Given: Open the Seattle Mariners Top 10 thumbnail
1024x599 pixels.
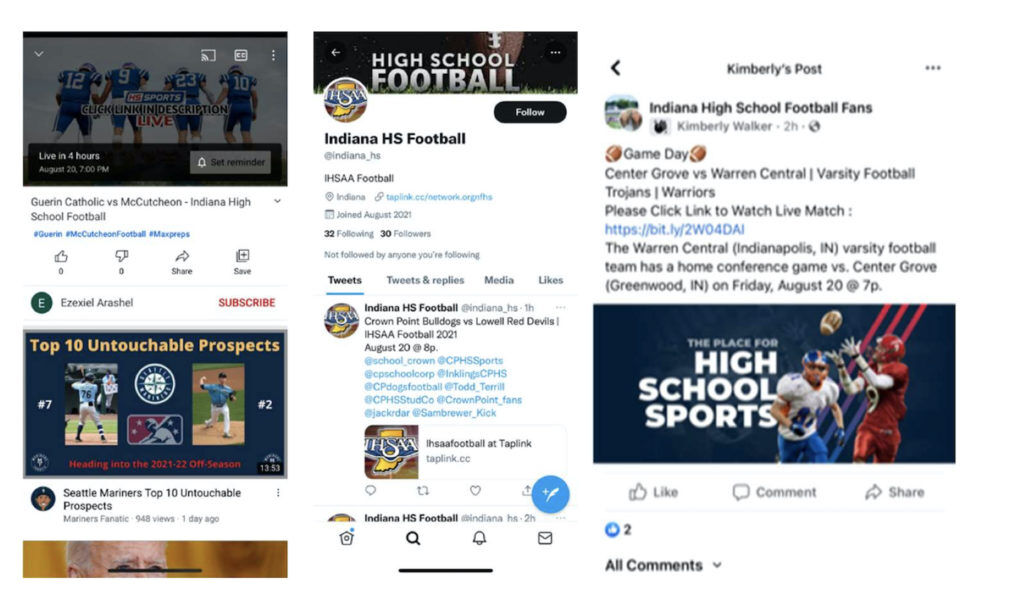Looking at the screenshot, I should pyautogui.click(x=155, y=404).
